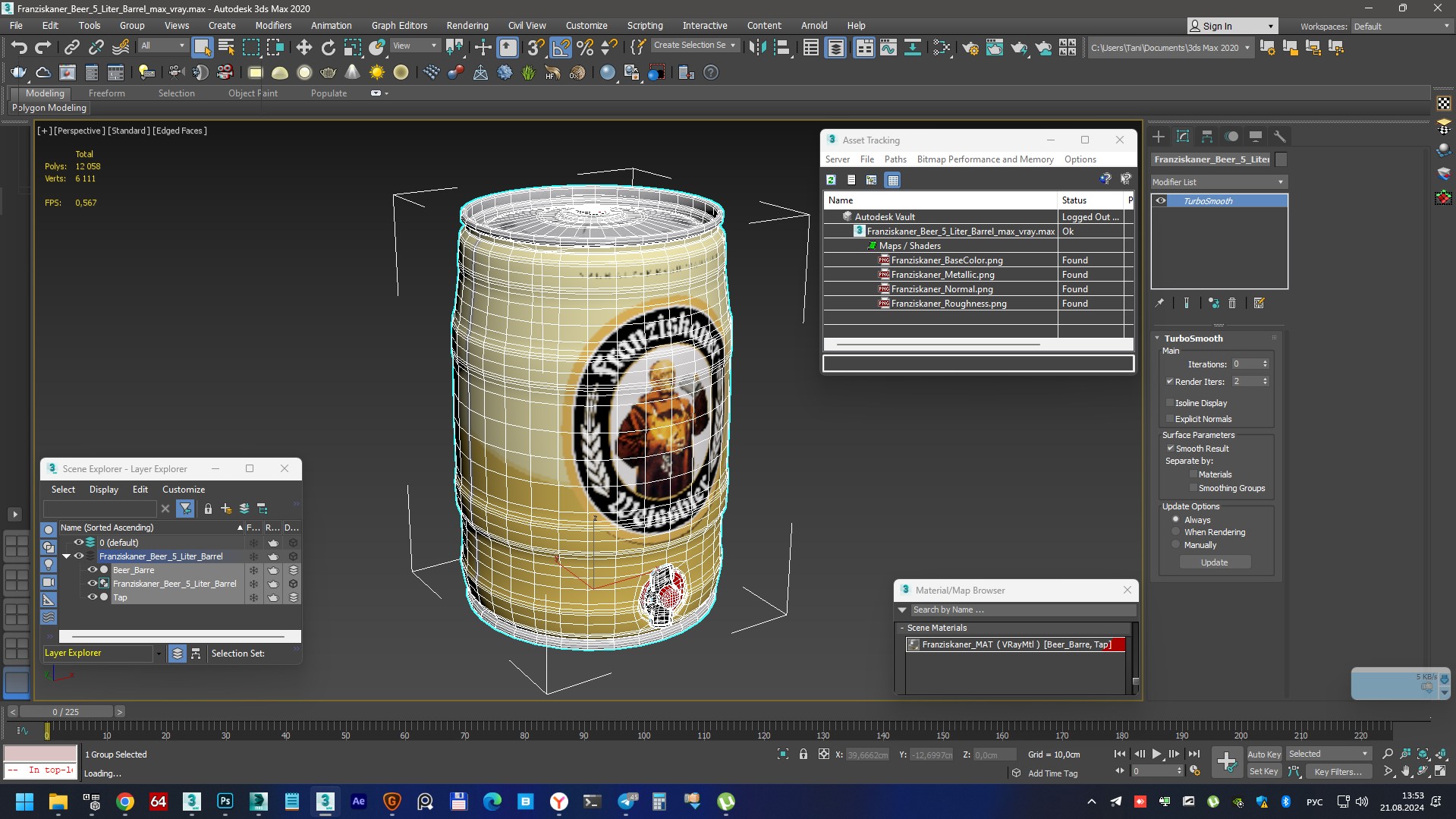1456x819 pixels.
Task: Enable the Explicit Normals checkbox
Action: [x=1170, y=418]
